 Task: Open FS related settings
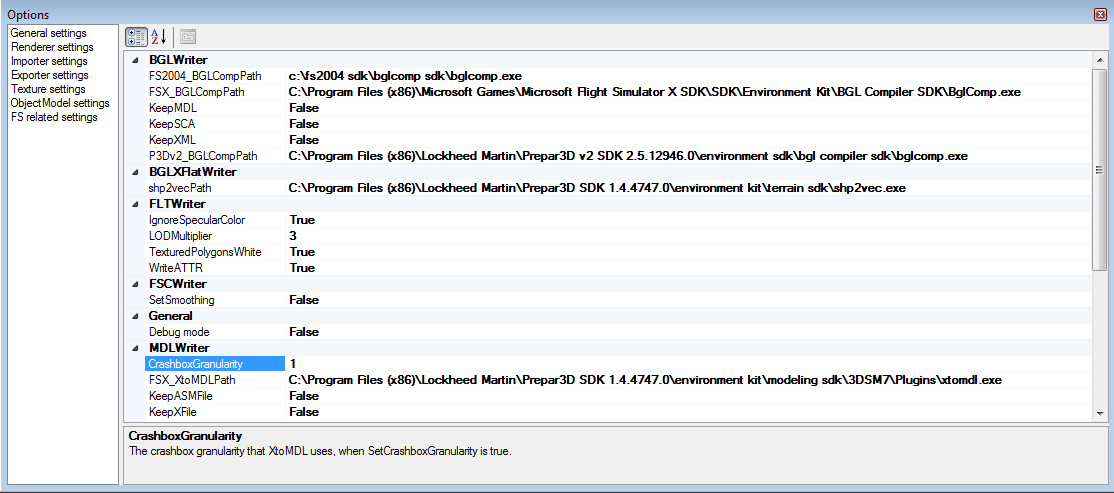tap(54, 117)
